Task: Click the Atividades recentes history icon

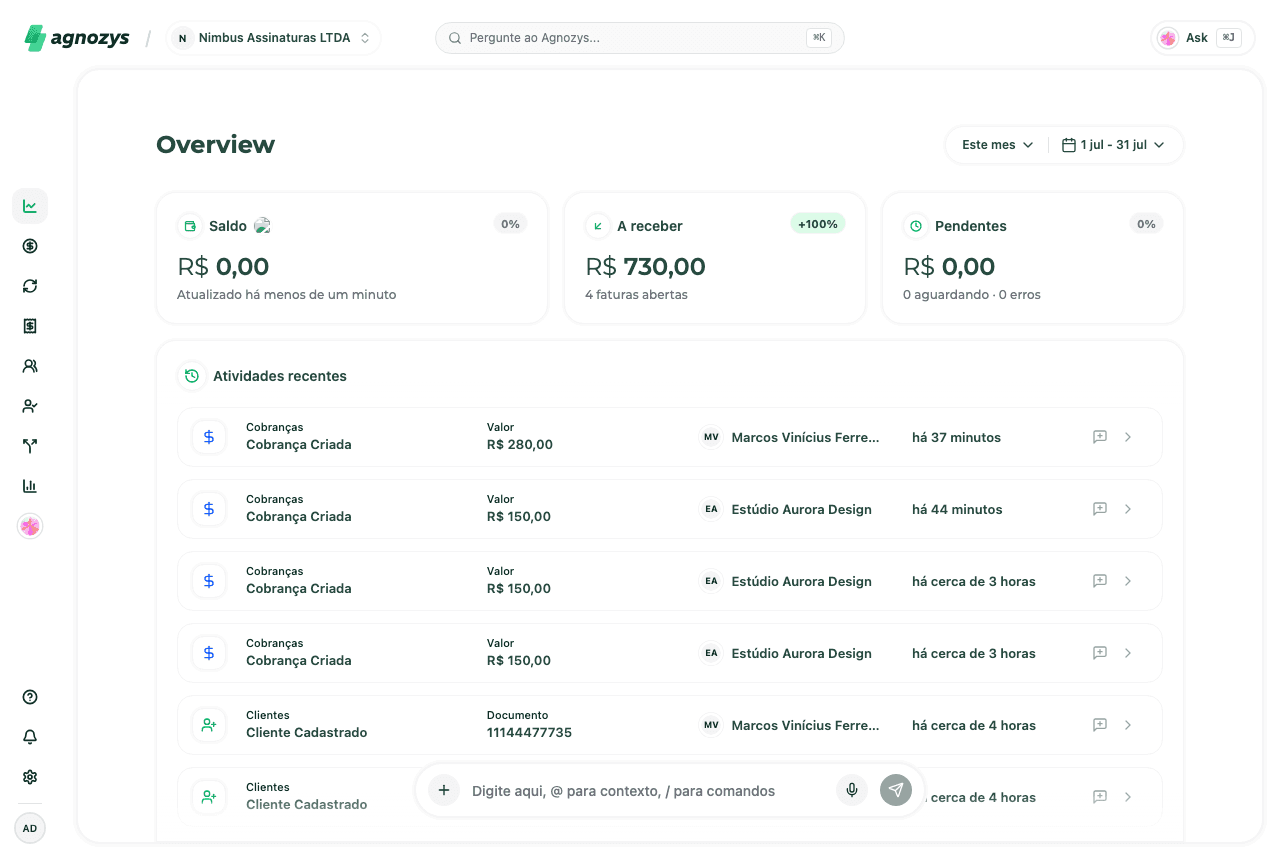Action: pyautogui.click(x=191, y=376)
